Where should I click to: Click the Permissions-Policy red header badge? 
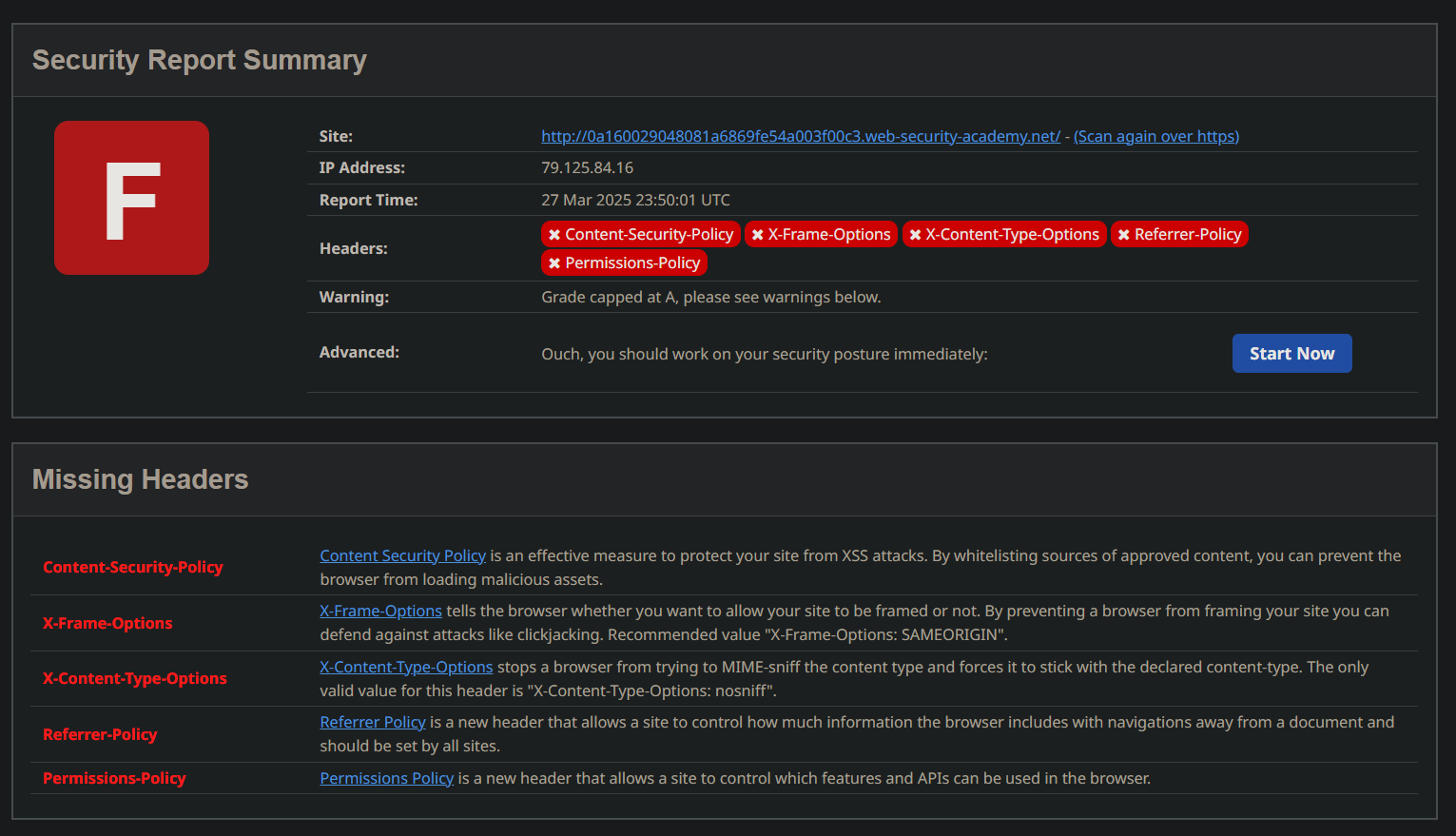pos(624,262)
